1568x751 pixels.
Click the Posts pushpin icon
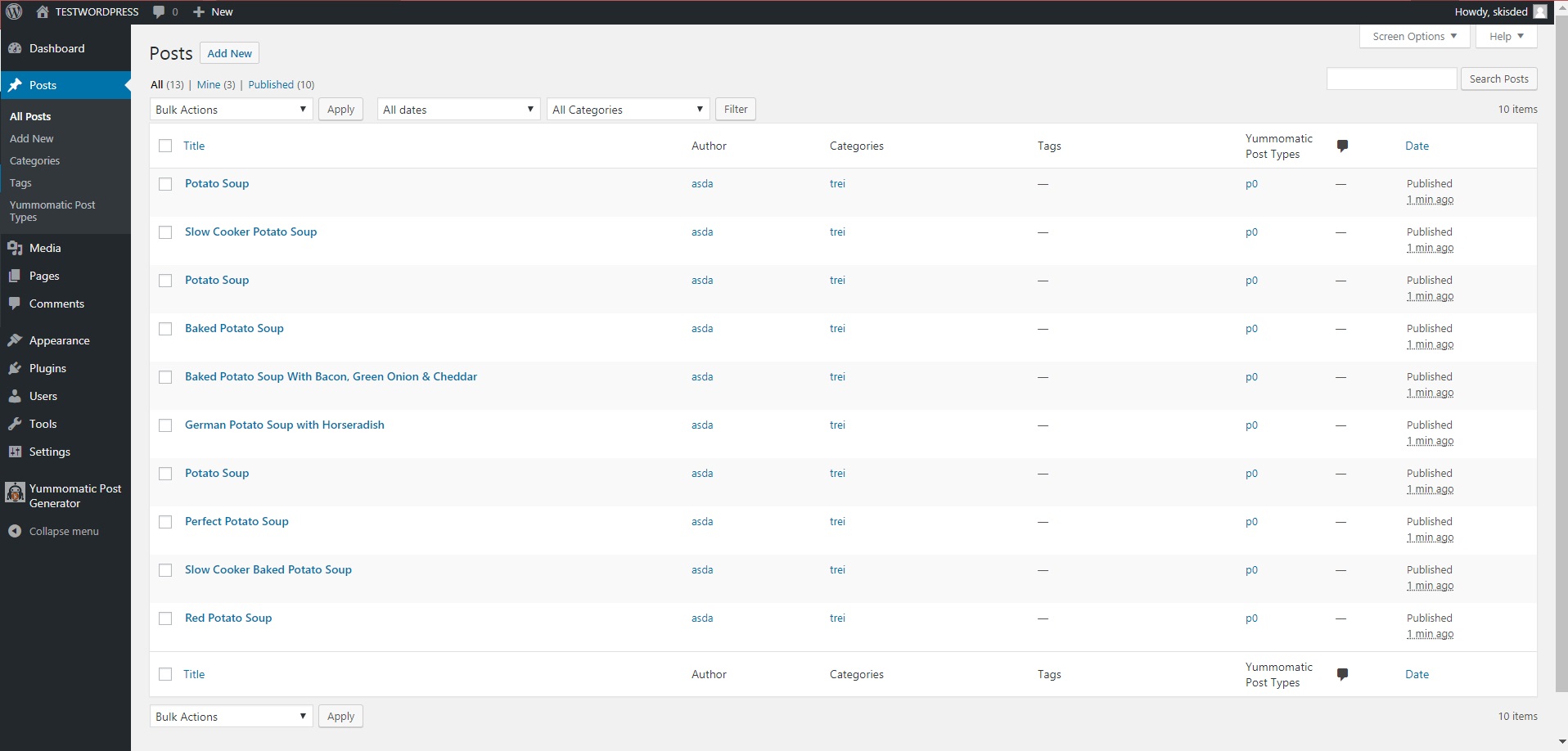pyautogui.click(x=15, y=85)
